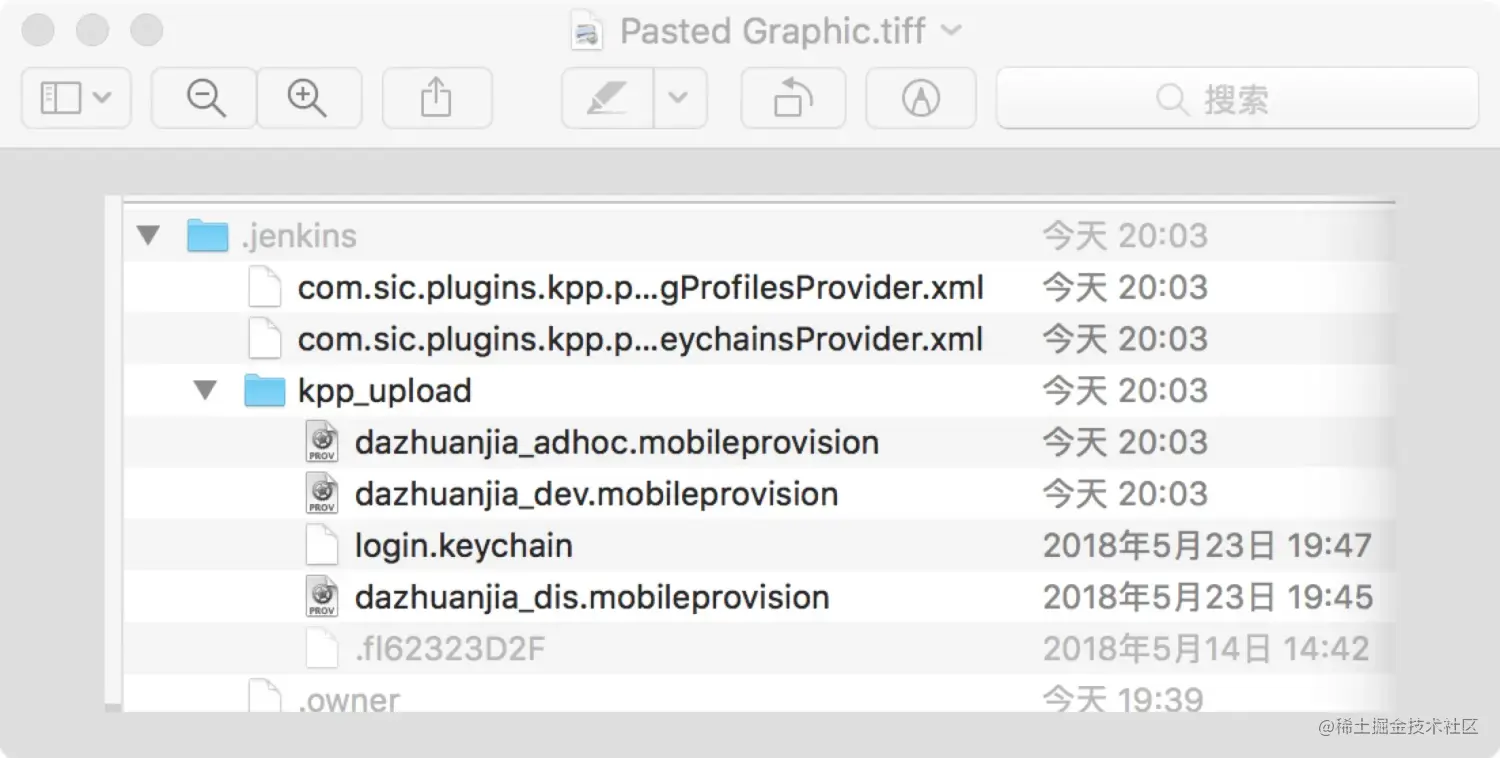
Task: Click the share icon in toolbar
Action: pyautogui.click(x=436, y=98)
